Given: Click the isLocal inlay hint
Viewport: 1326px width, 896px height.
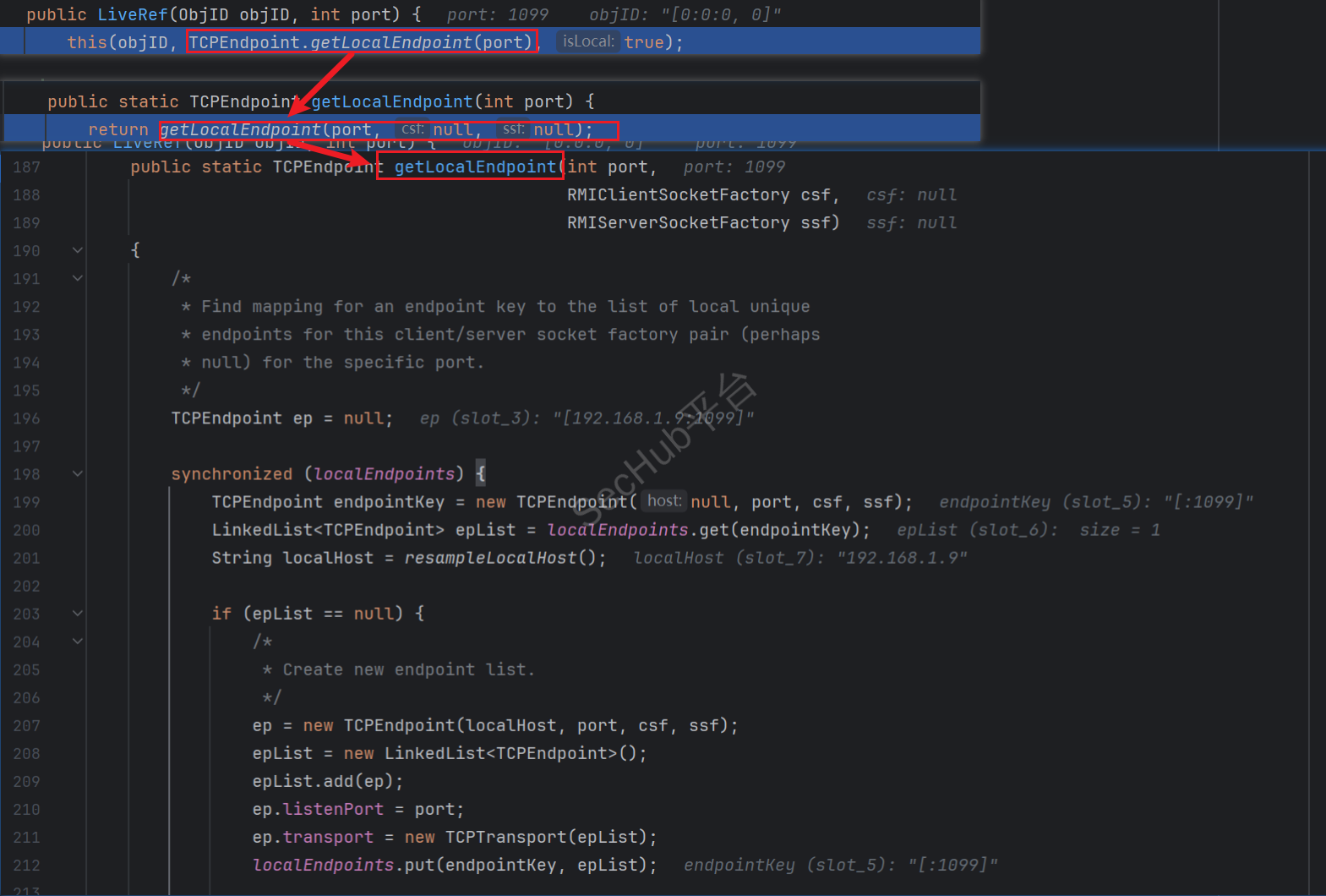Looking at the screenshot, I should (x=588, y=41).
